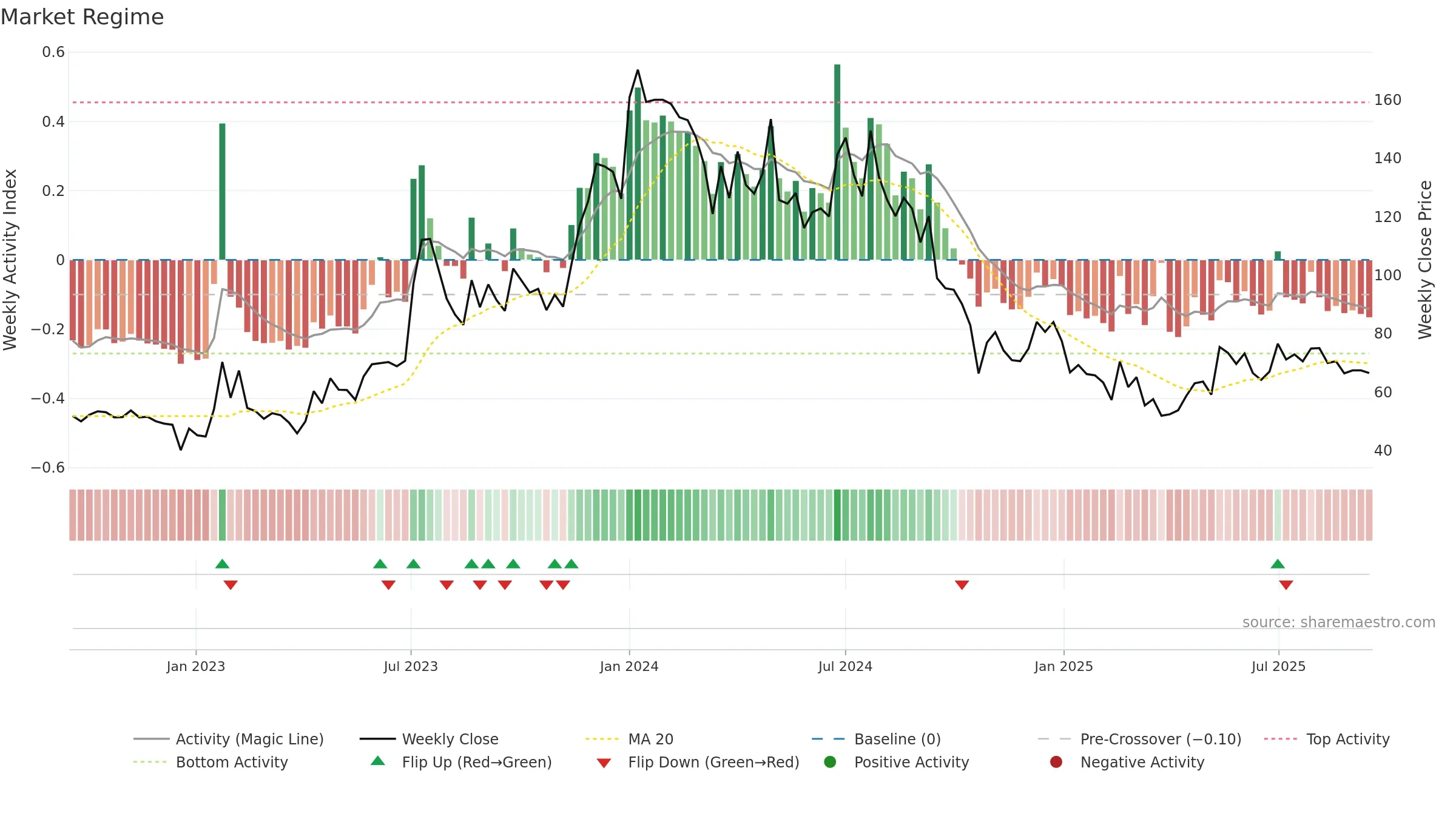Click the tallest green bar near Jul 2024

tap(837, 162)
